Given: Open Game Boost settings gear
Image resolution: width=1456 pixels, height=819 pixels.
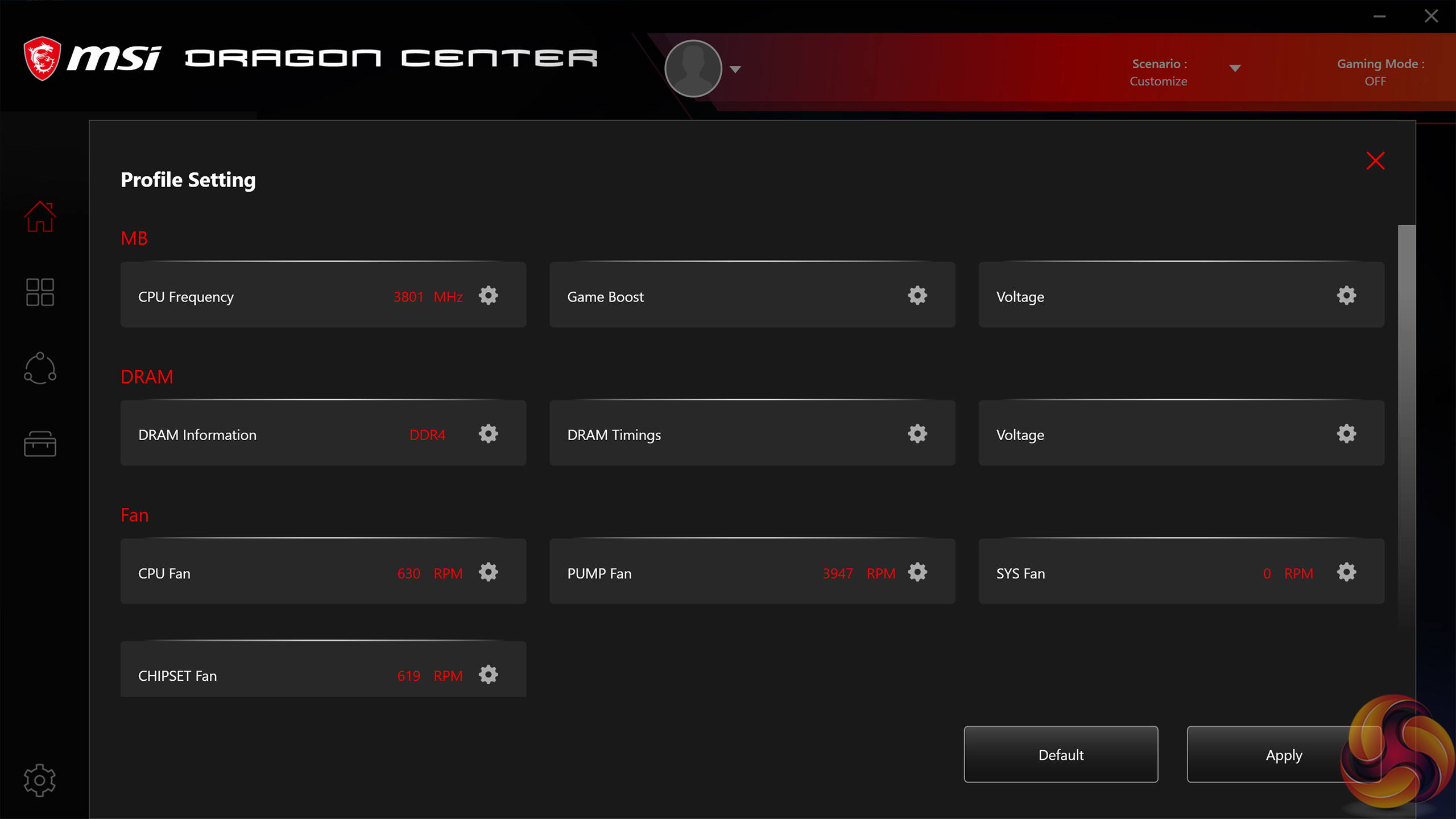Looking at the screenshot, I should coord(917,296).
